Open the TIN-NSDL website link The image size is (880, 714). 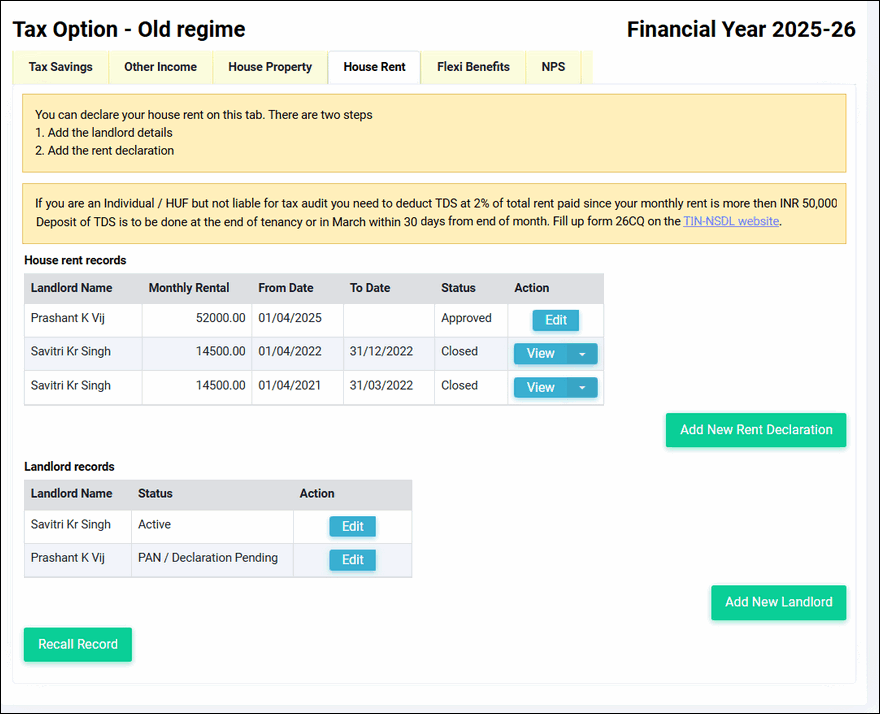pos(730,221)
